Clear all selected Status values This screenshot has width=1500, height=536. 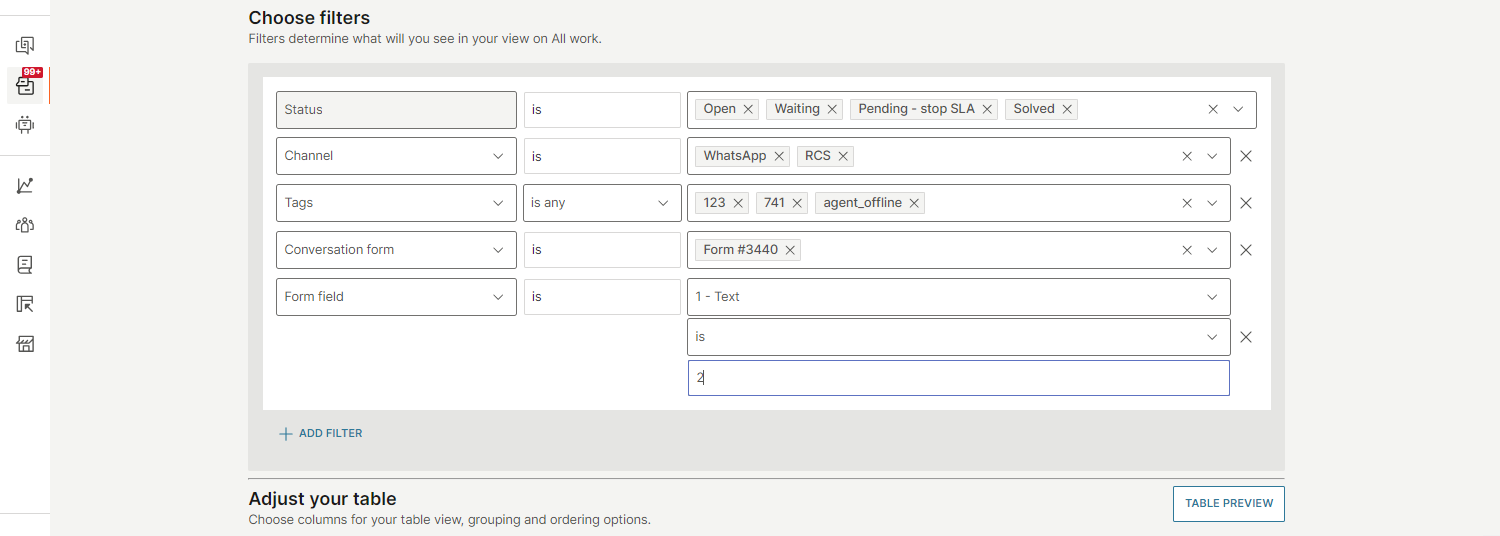[1213, 109]
